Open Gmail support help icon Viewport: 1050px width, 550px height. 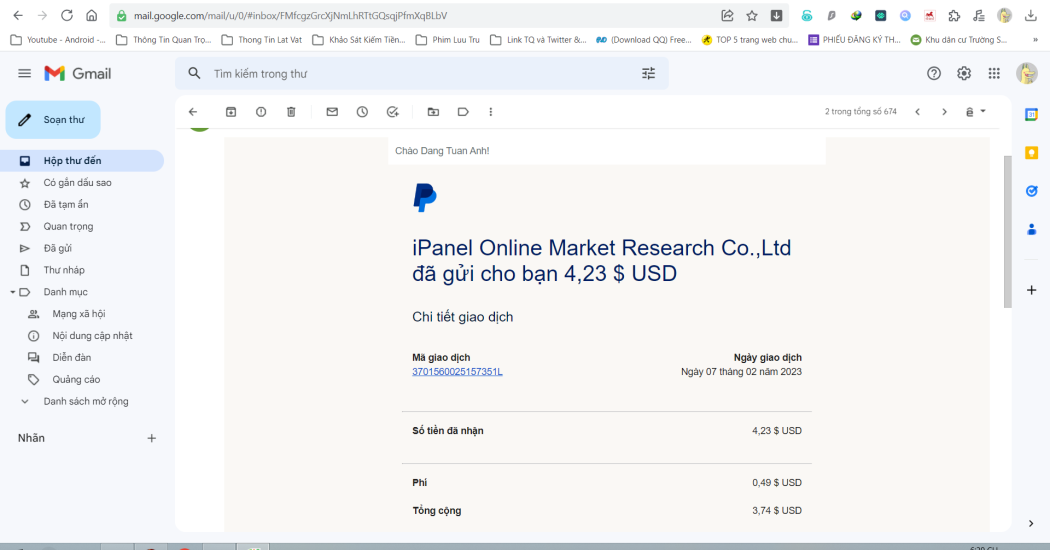pos(933,74)
